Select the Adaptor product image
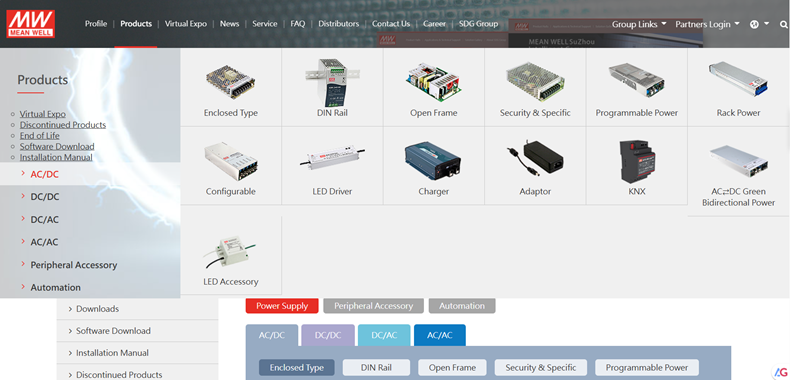 click(x=535, y=157)
